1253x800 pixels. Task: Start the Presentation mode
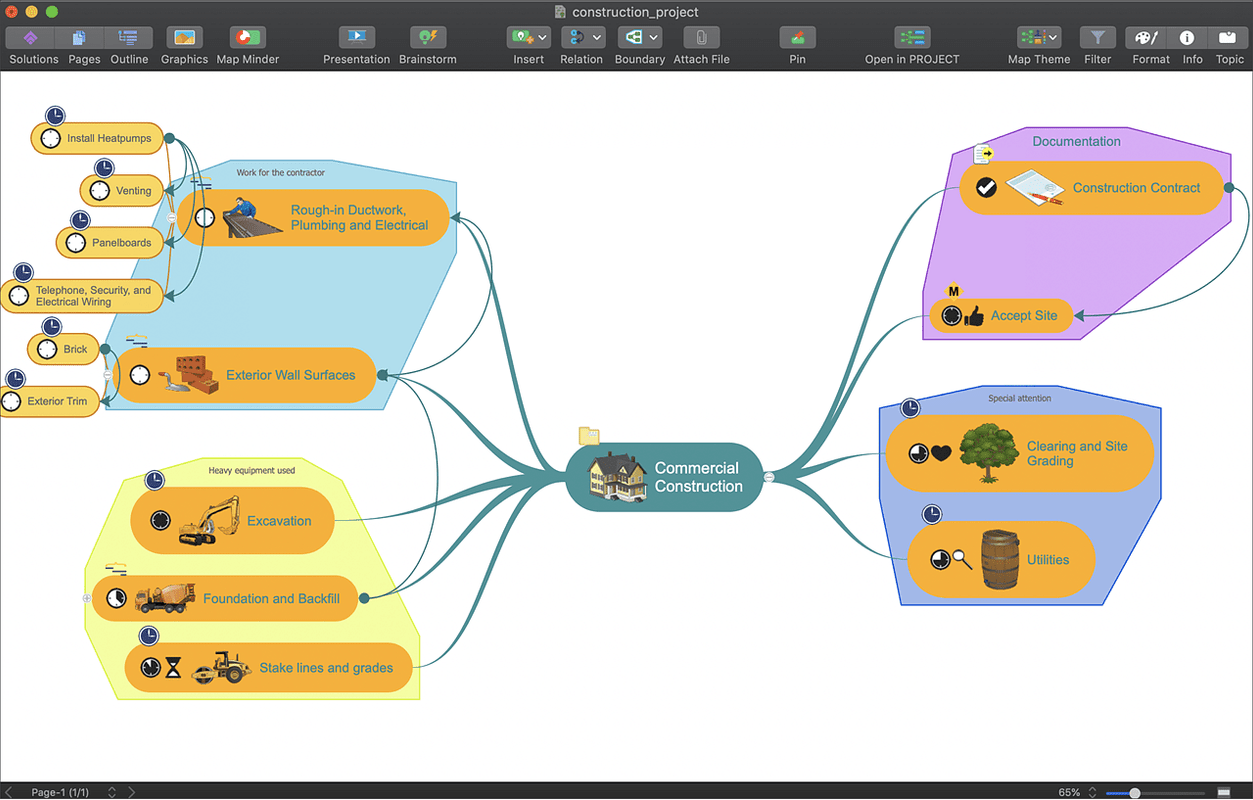(356, 38)
